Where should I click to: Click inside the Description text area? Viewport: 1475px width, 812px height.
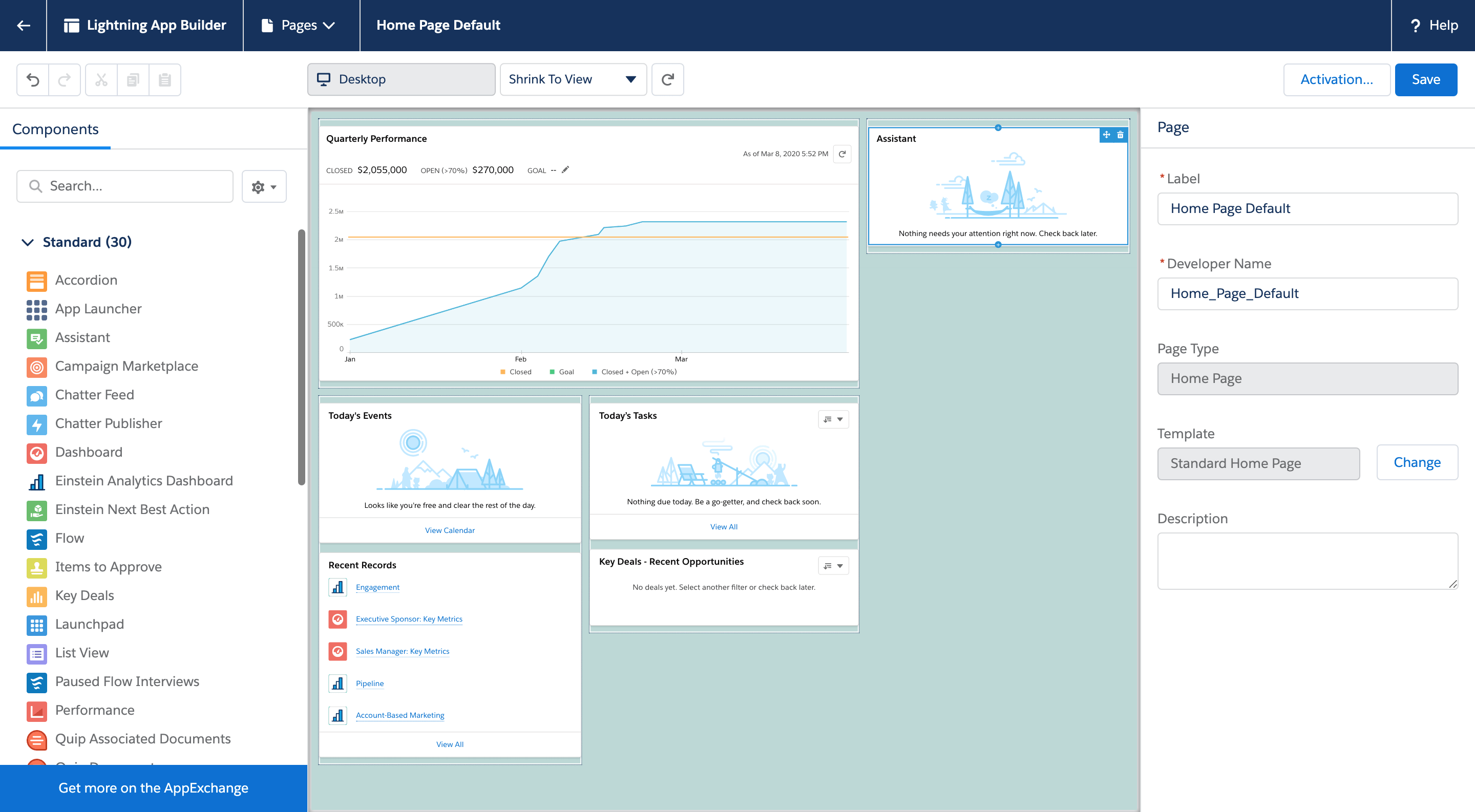coord(1307,561)
